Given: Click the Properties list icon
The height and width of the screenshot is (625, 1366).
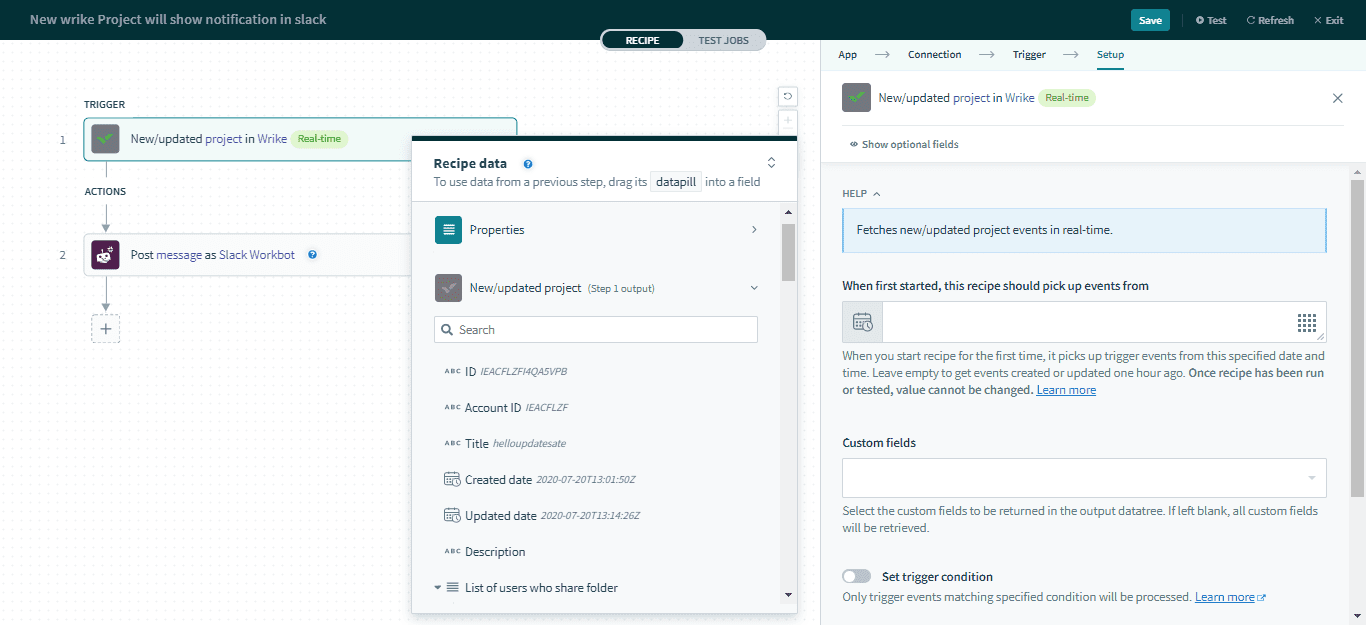Looking at the screenshot, I should click(x=448, y=230).
